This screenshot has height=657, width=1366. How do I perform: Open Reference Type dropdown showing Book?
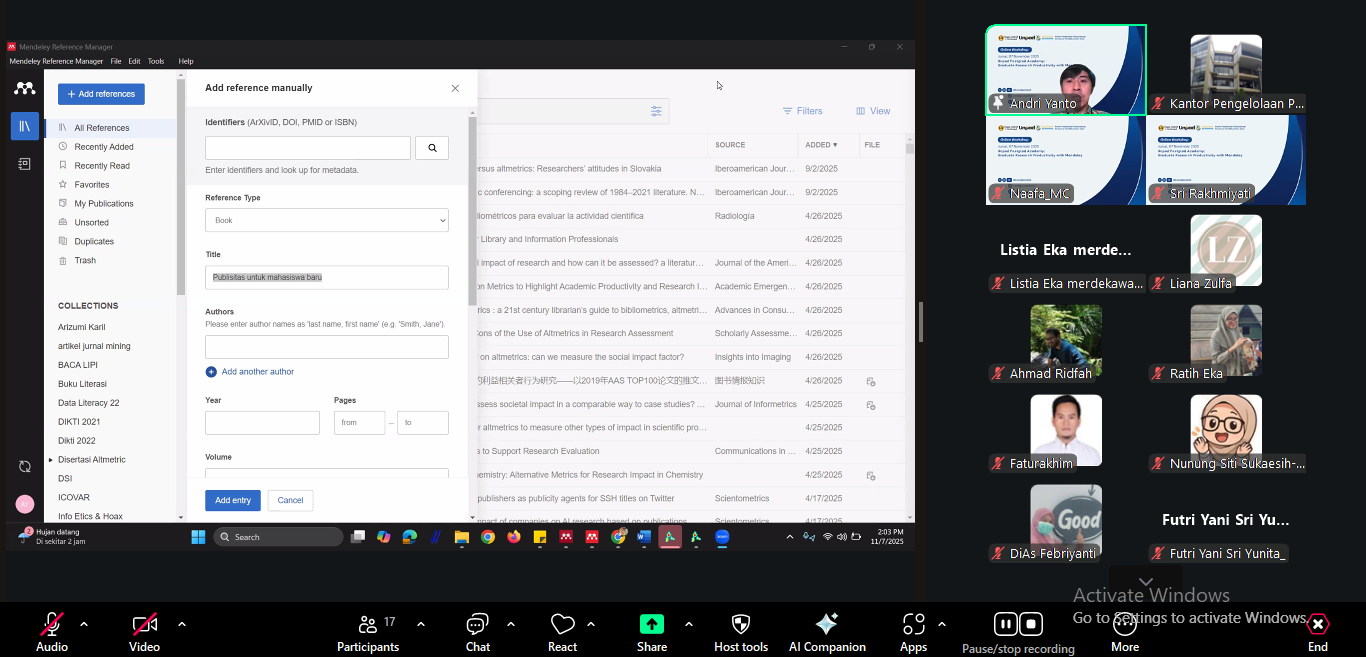(327, 220)
